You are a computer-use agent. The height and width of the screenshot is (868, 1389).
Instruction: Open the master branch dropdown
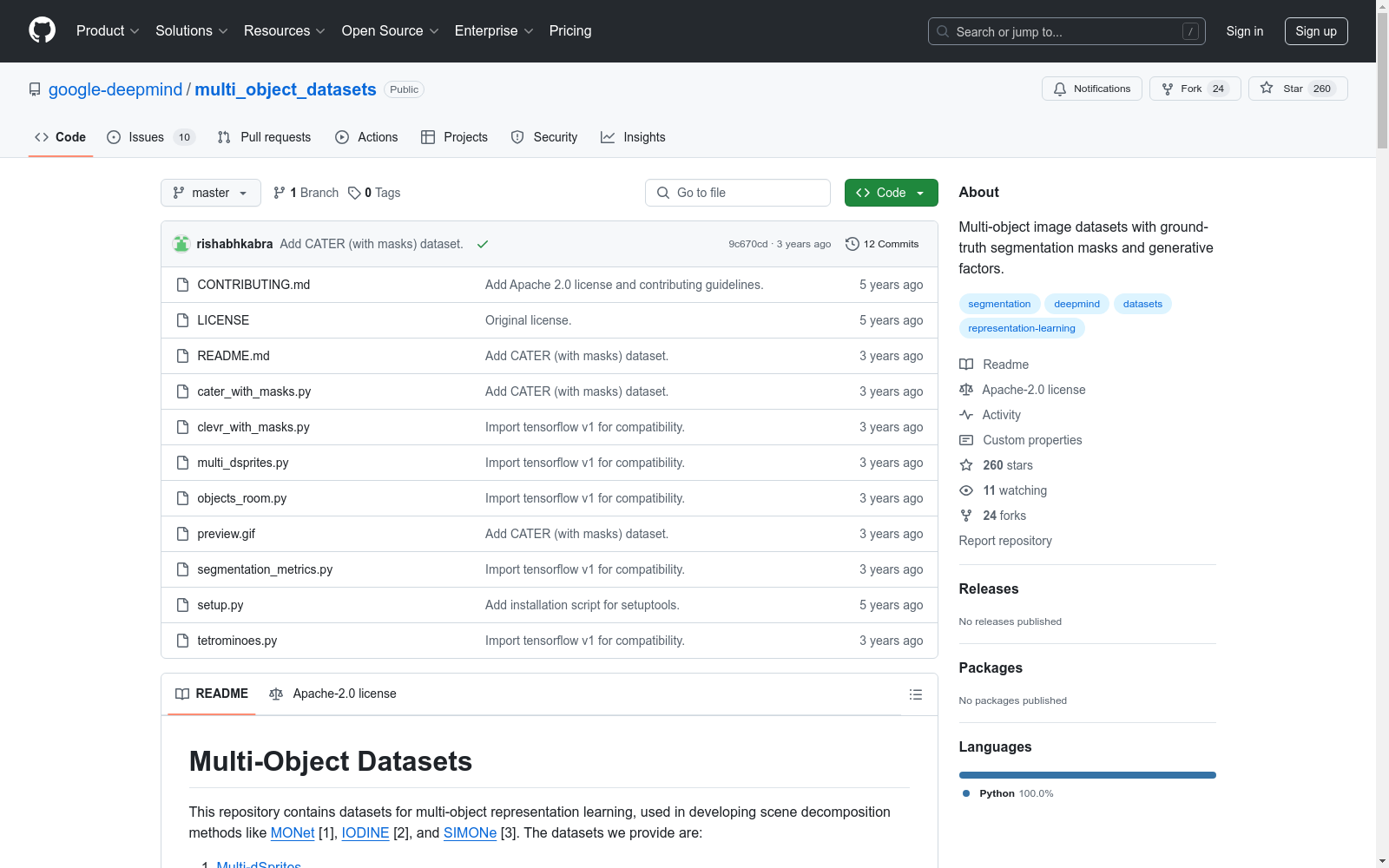pos(211,193)
